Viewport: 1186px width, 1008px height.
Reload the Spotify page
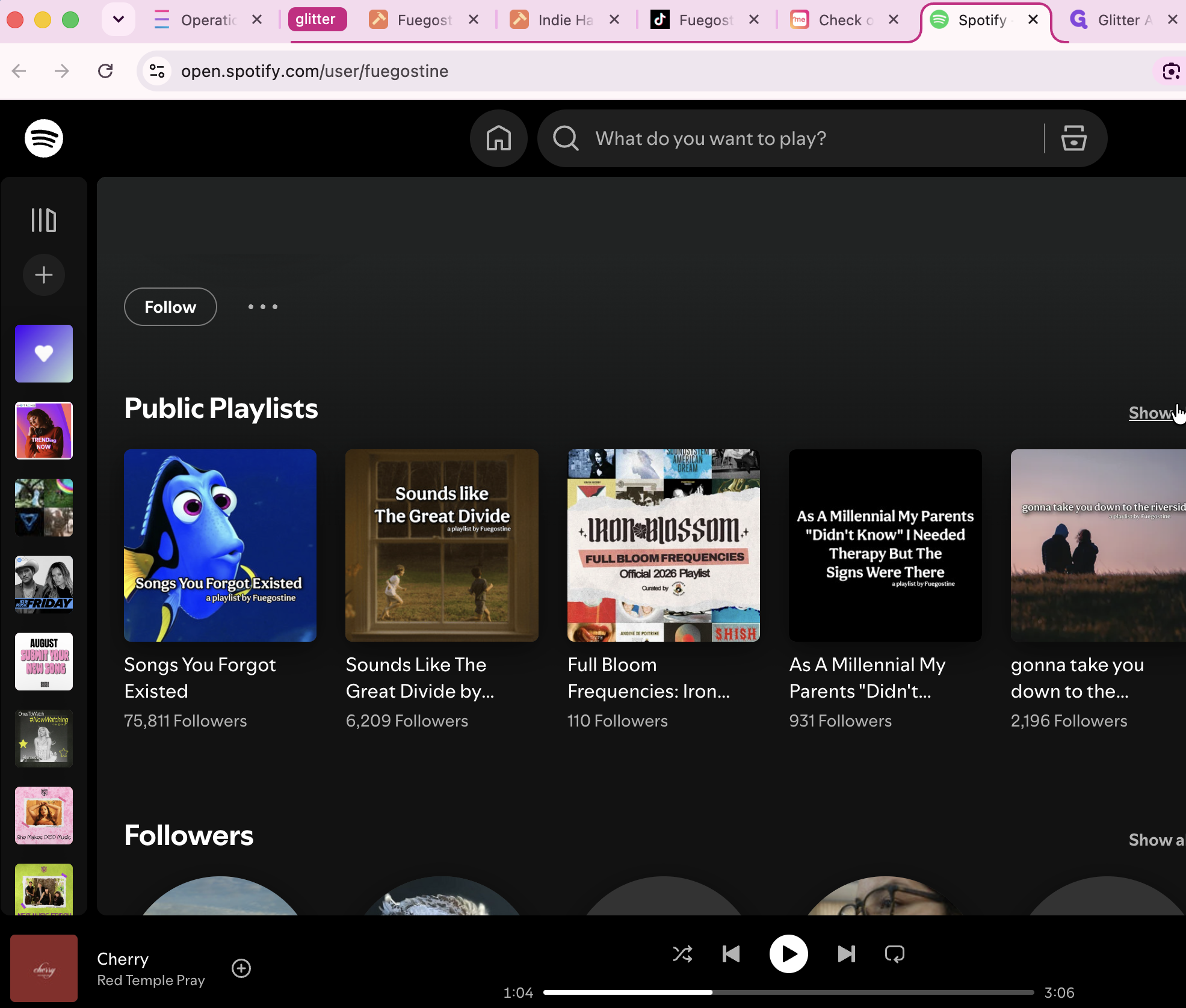point(105,71)
